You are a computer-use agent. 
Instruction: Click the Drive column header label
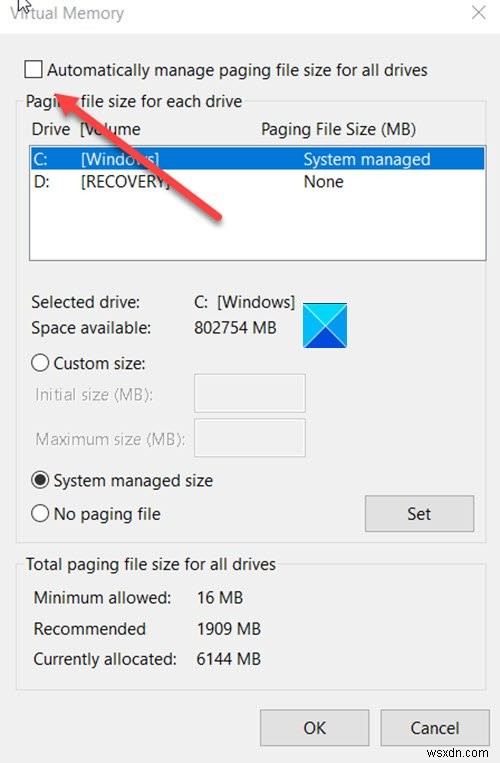point(51,129)
